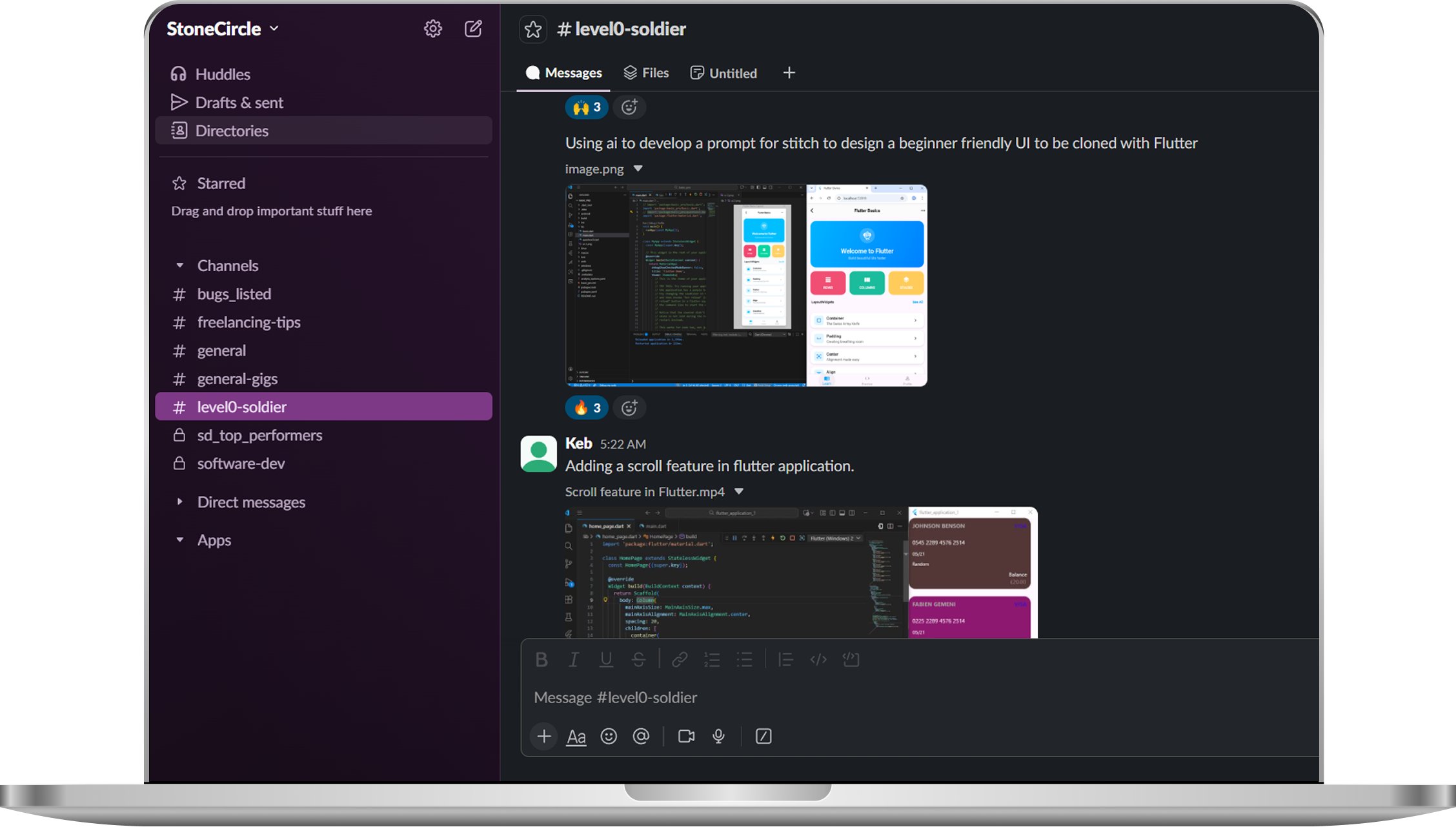The height and width of the screenshot is (827, 1456).
Task: Toggle bold formatting in the composer
Action: (x=541, y=659)
